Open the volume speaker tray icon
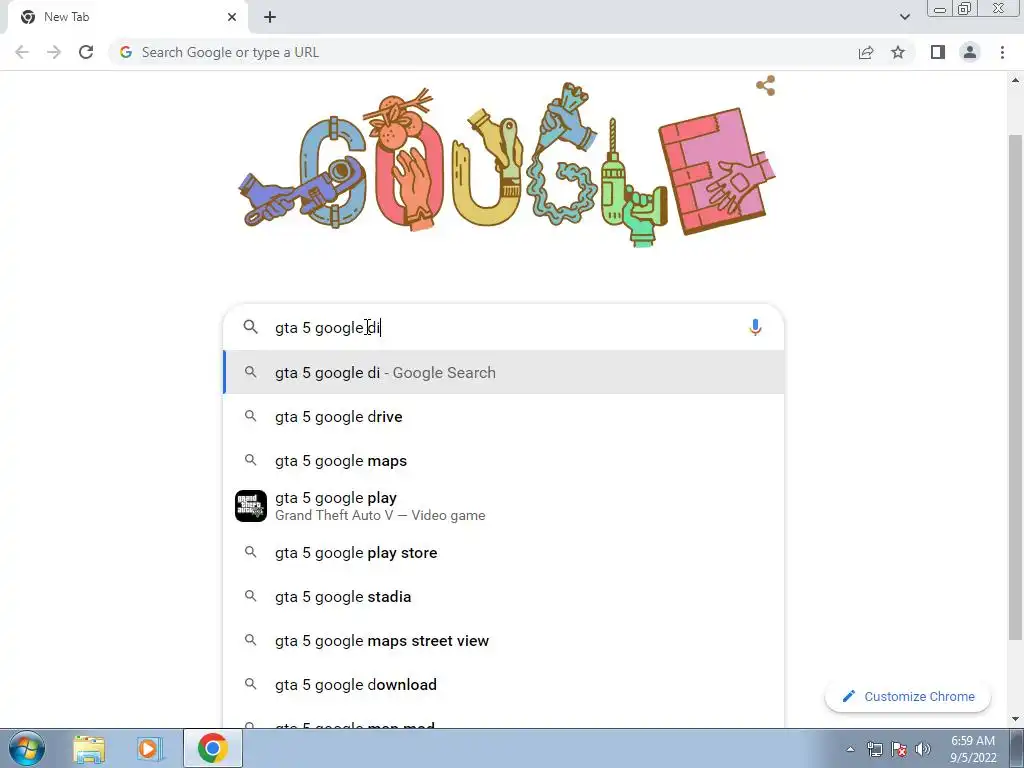Screen dimensions: 1024x768 tap(922, 749)
